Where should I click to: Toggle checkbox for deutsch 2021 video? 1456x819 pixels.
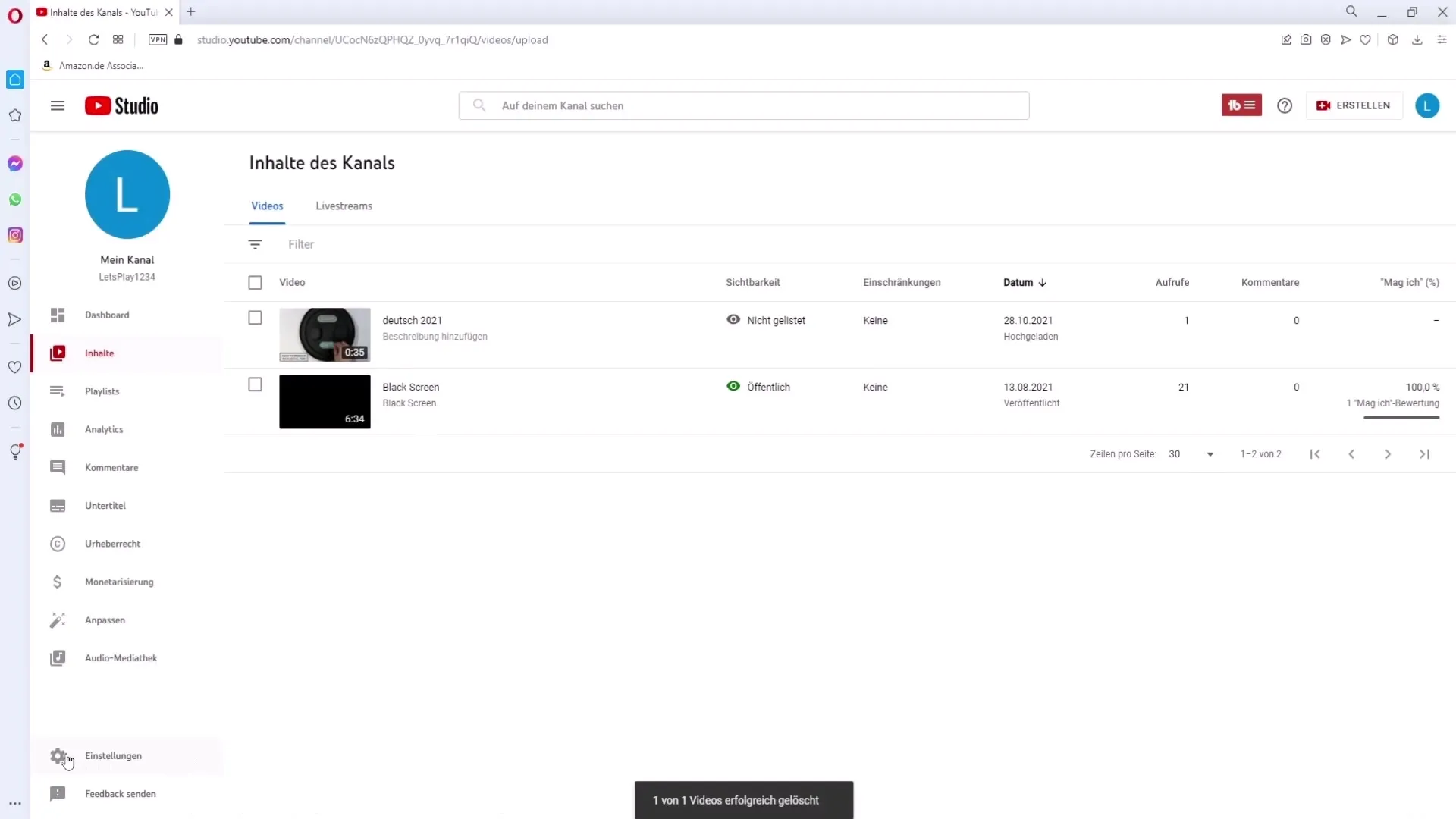click(255, 318)
